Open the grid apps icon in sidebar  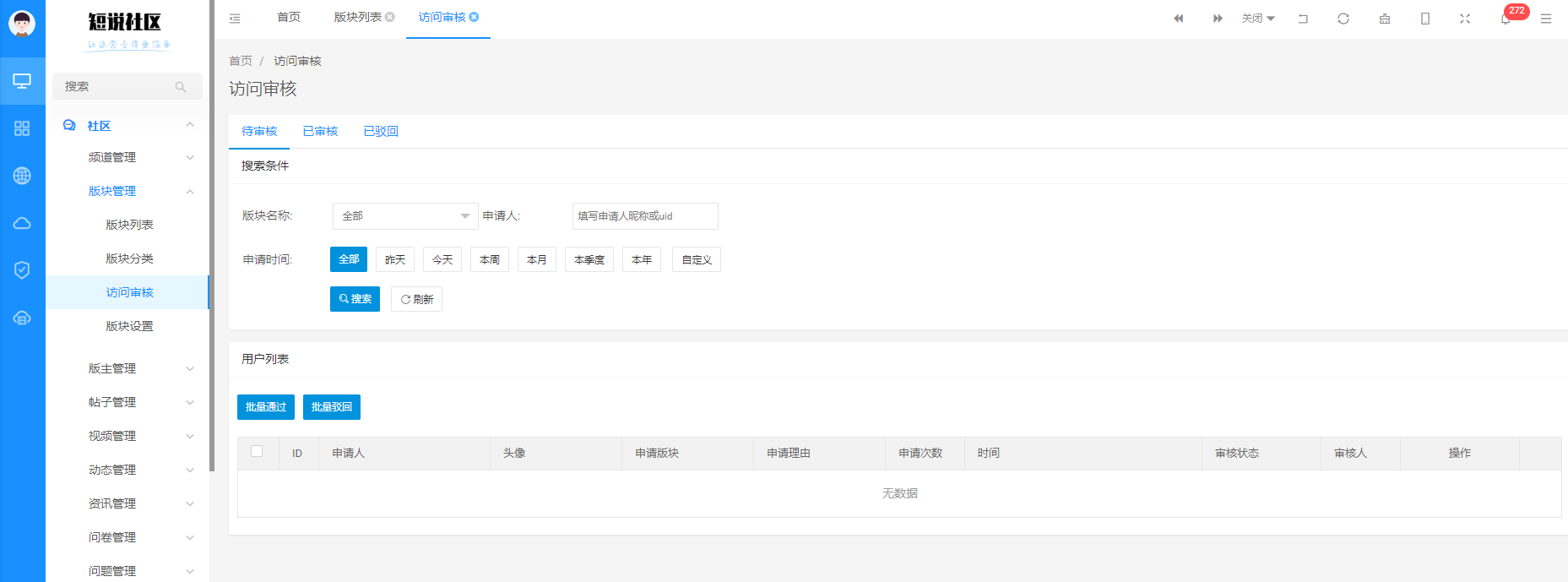pos(22,128)
